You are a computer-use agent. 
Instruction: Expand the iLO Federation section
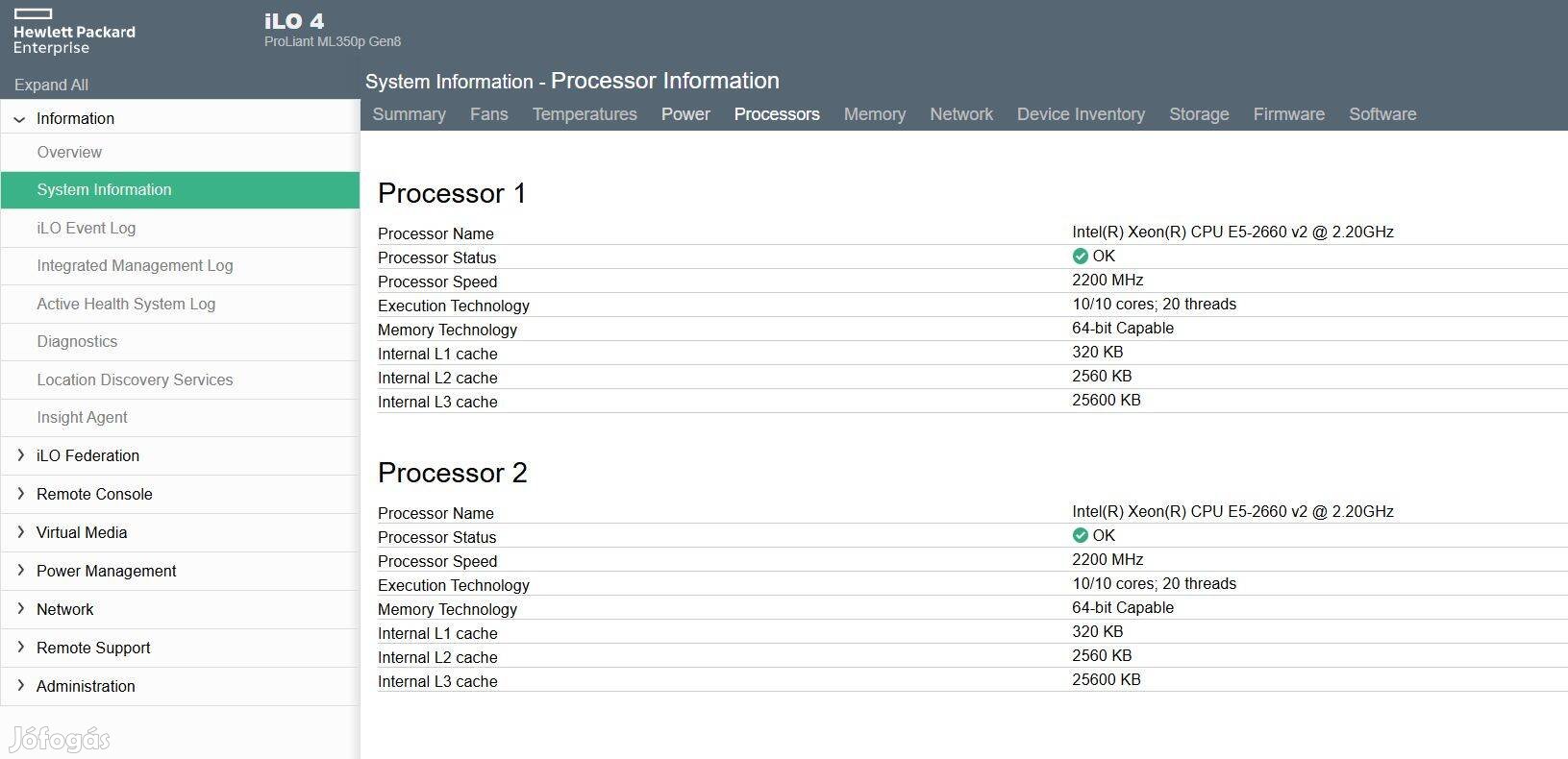20,455
